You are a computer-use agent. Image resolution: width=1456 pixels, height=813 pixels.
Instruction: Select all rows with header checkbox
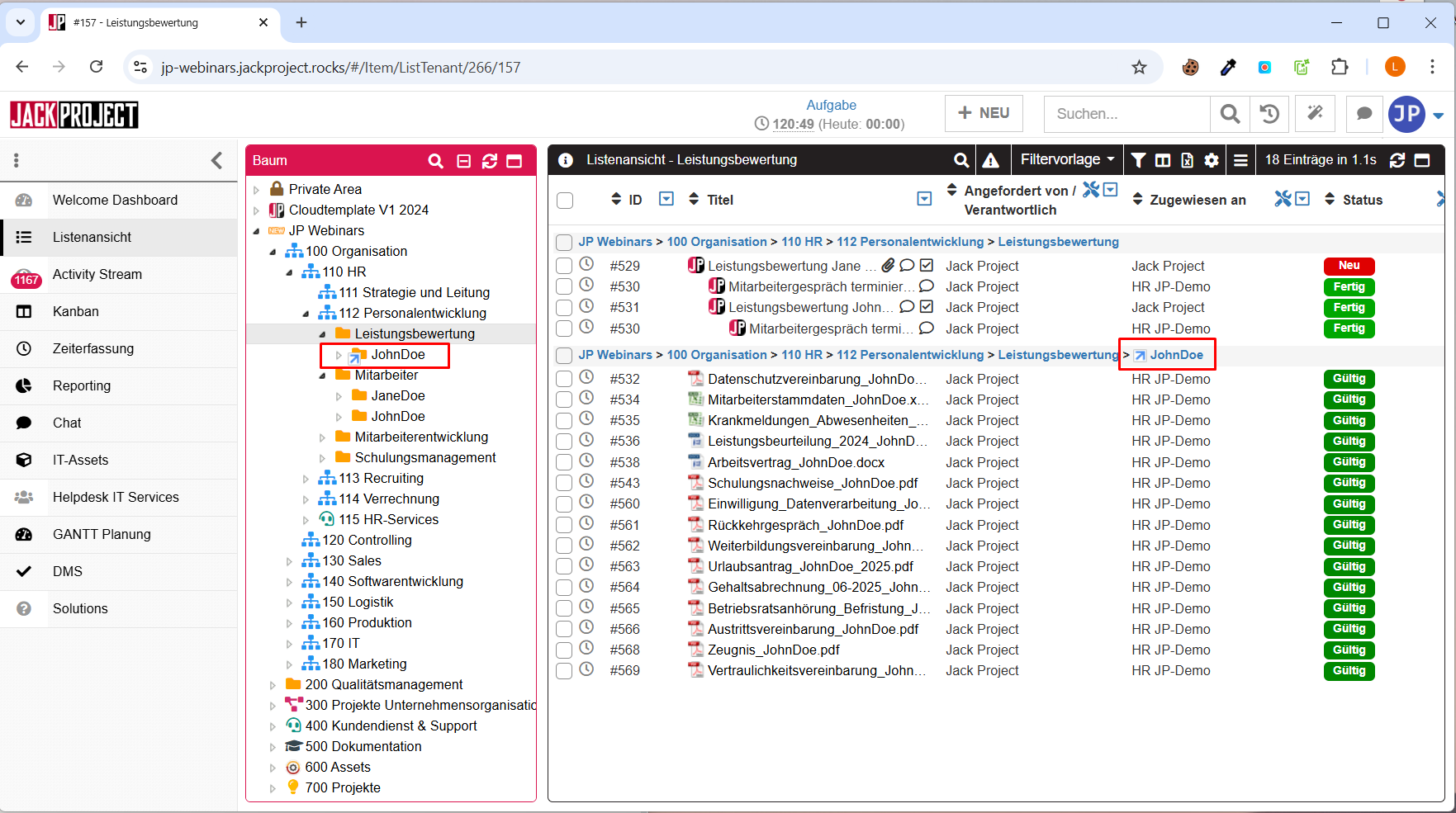[565, 200]
